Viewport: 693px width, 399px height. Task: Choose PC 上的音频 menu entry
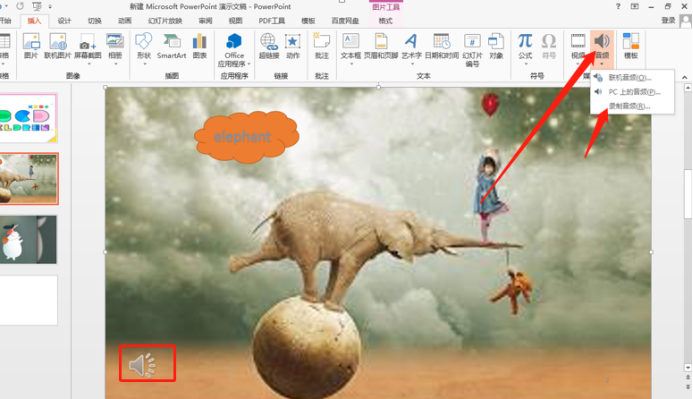(632, 92)
